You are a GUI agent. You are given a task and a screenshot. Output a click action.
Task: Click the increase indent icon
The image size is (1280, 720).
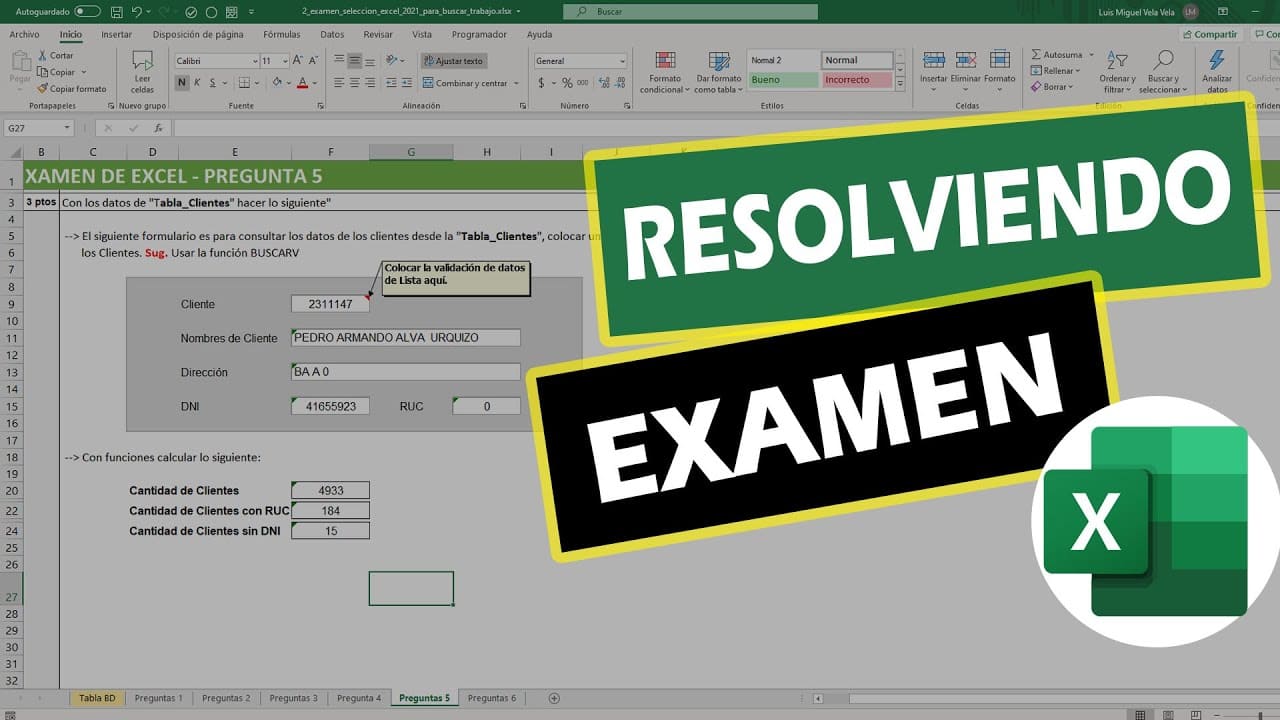coord(408,83)
